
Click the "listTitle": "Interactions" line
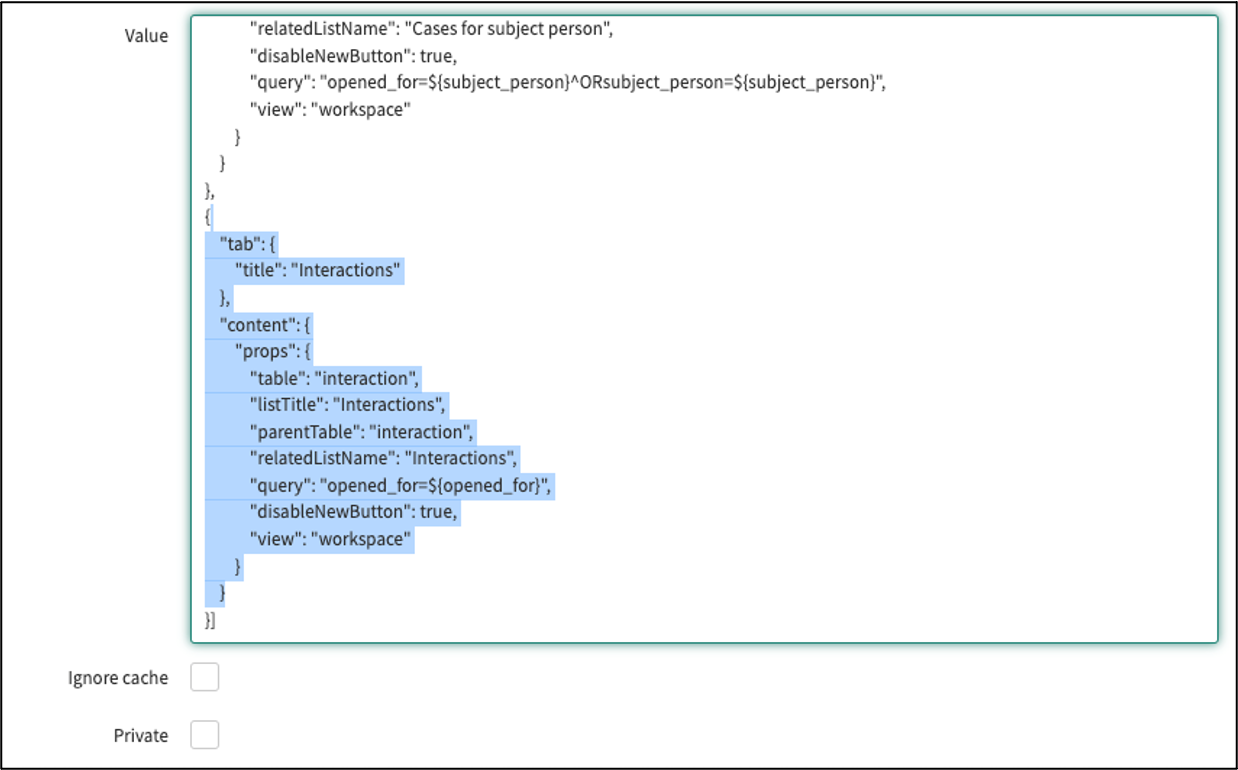click(x=348, y=405)
